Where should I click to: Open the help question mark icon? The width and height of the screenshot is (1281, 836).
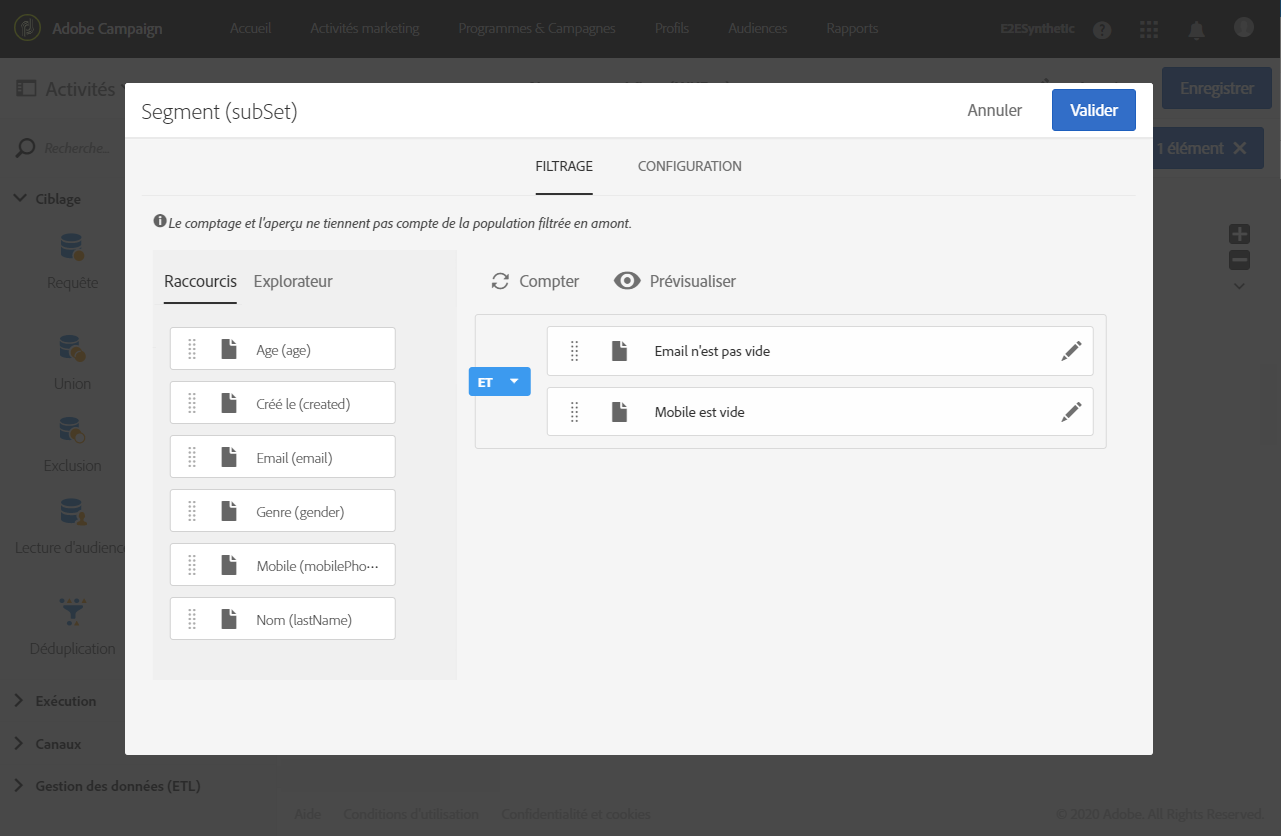(x=1102, y=29)
